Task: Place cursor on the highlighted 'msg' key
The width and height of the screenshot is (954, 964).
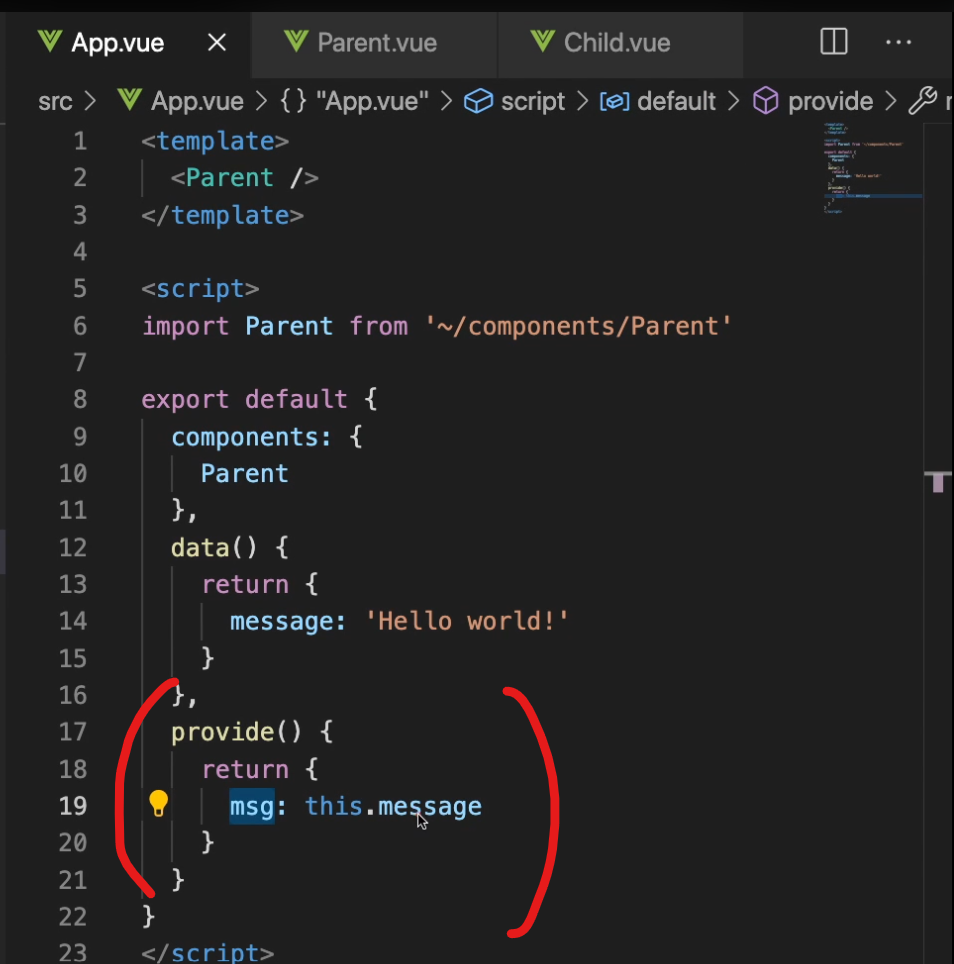Action: (x=252, y=806)
